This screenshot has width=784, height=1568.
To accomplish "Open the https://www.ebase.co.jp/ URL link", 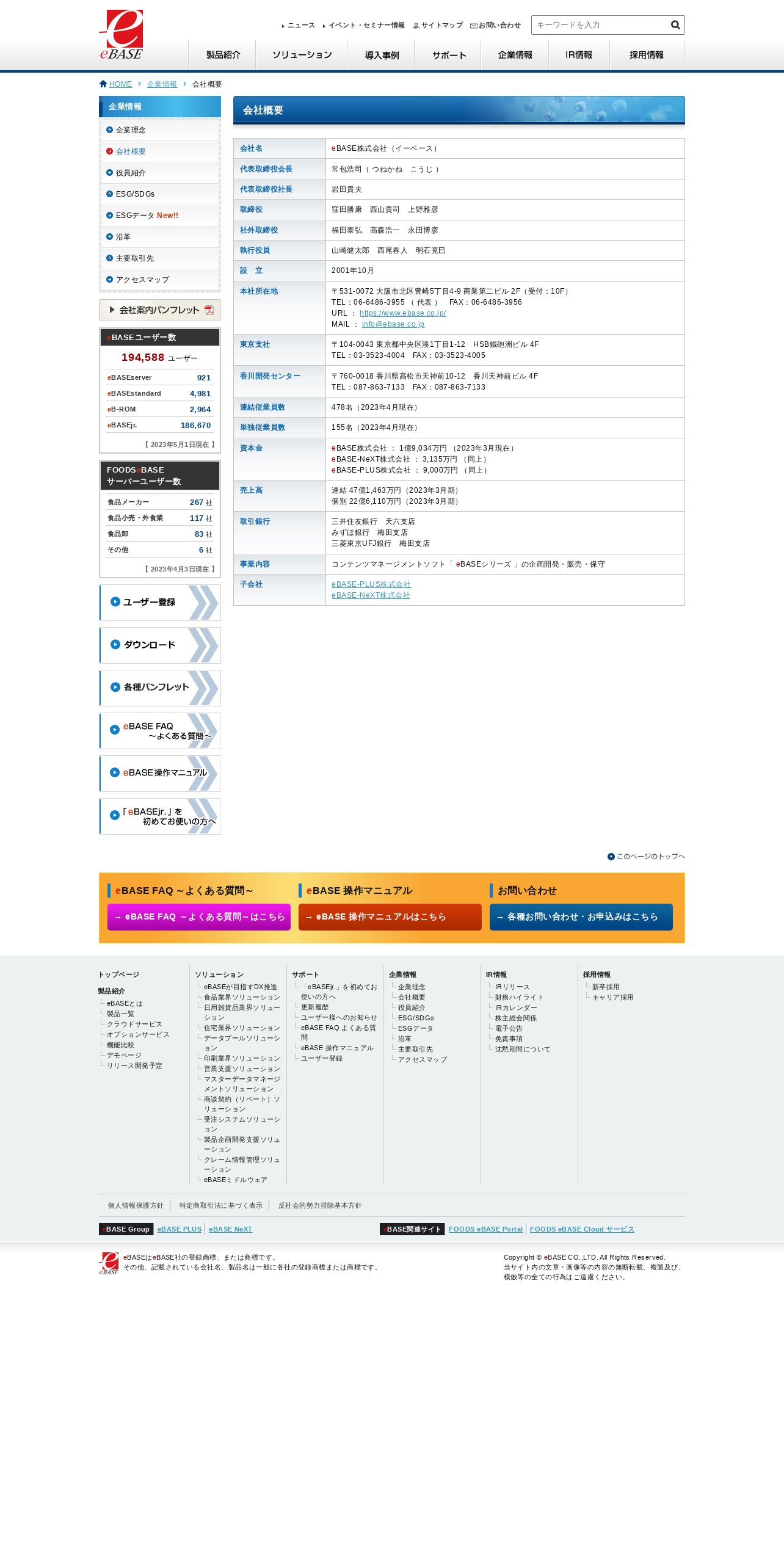I will (402, 313).
